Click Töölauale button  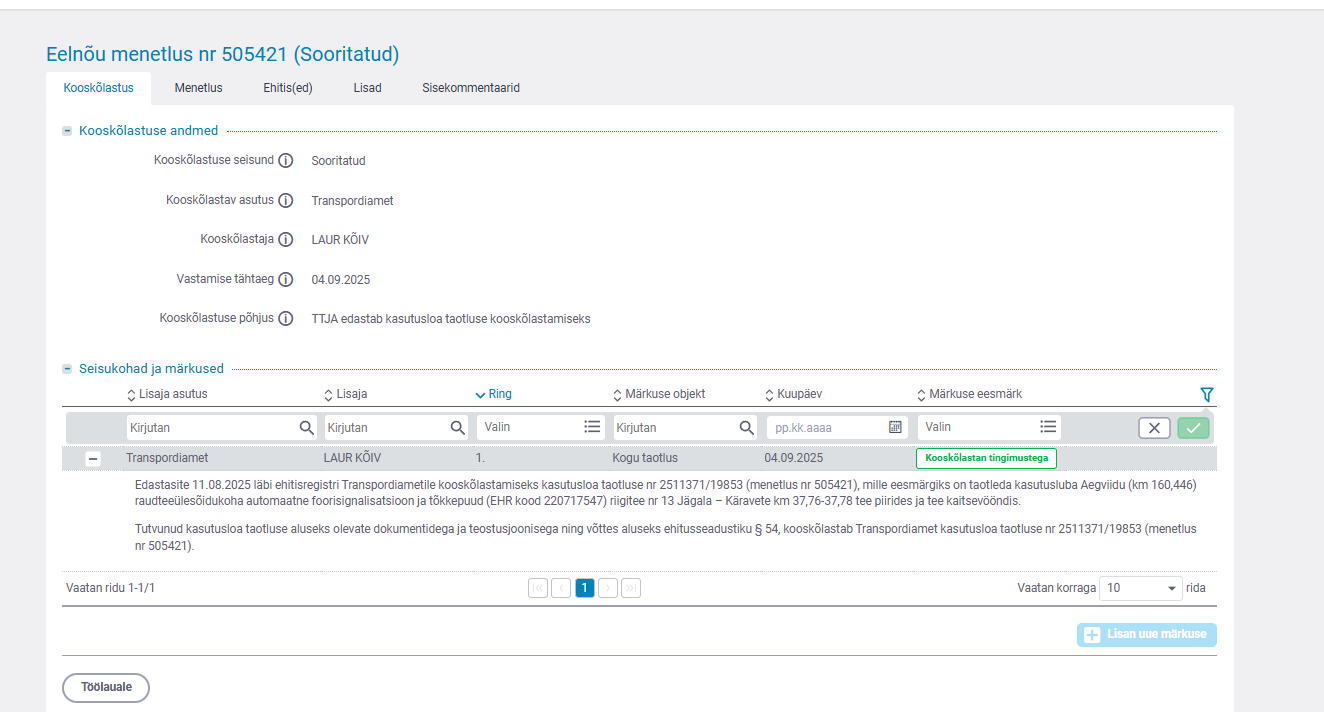coord(106,688)
